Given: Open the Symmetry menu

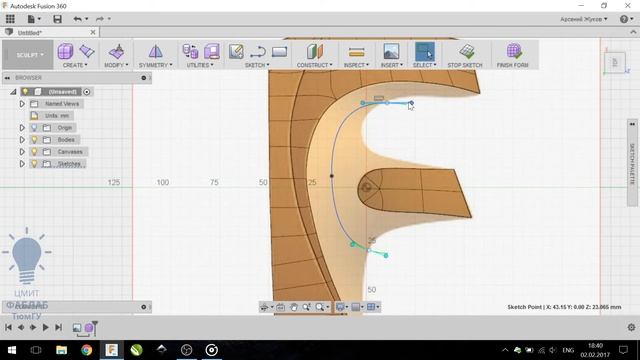Looking at the screenshot, I should [x=156, y=65].
